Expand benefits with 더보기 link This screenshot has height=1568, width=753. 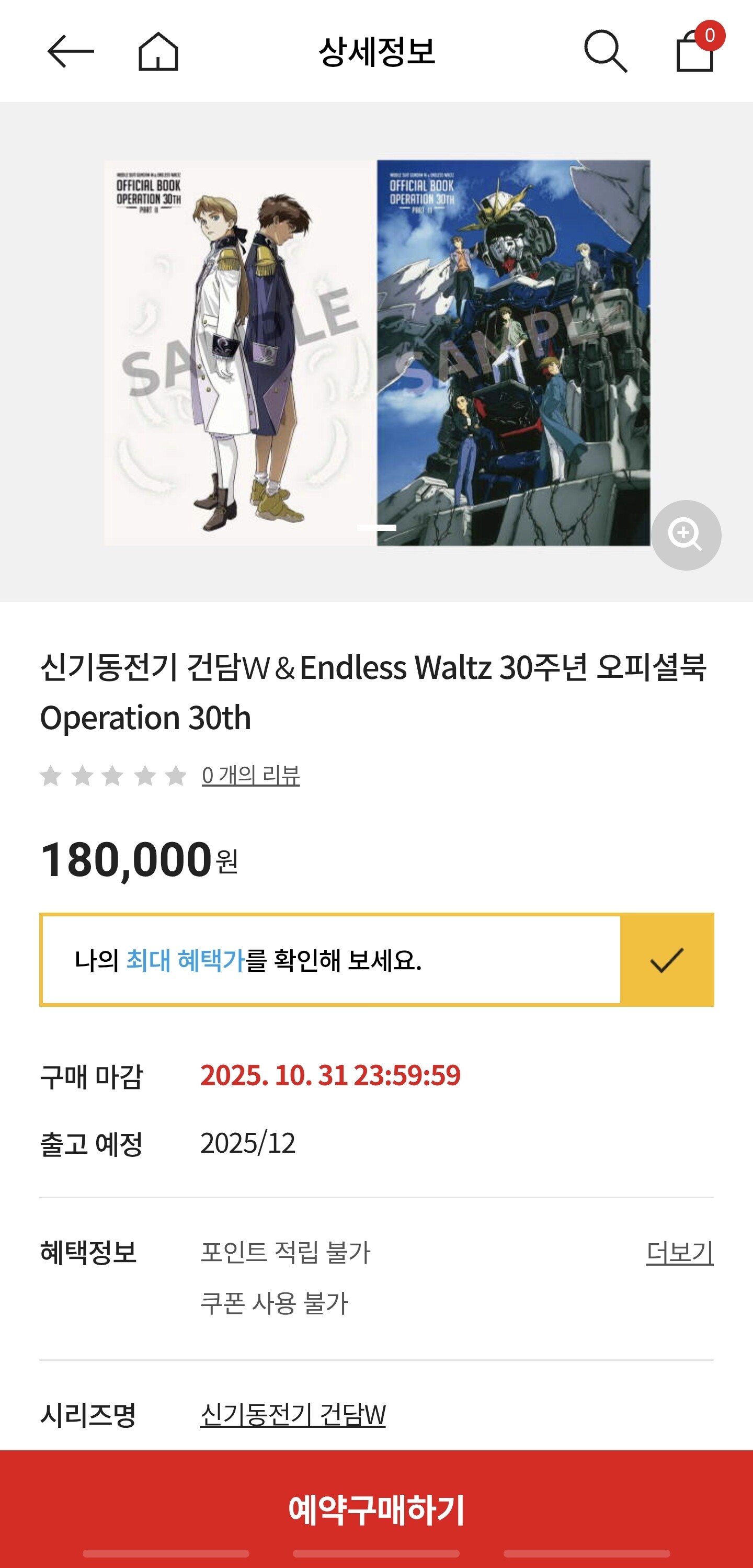679,1253
